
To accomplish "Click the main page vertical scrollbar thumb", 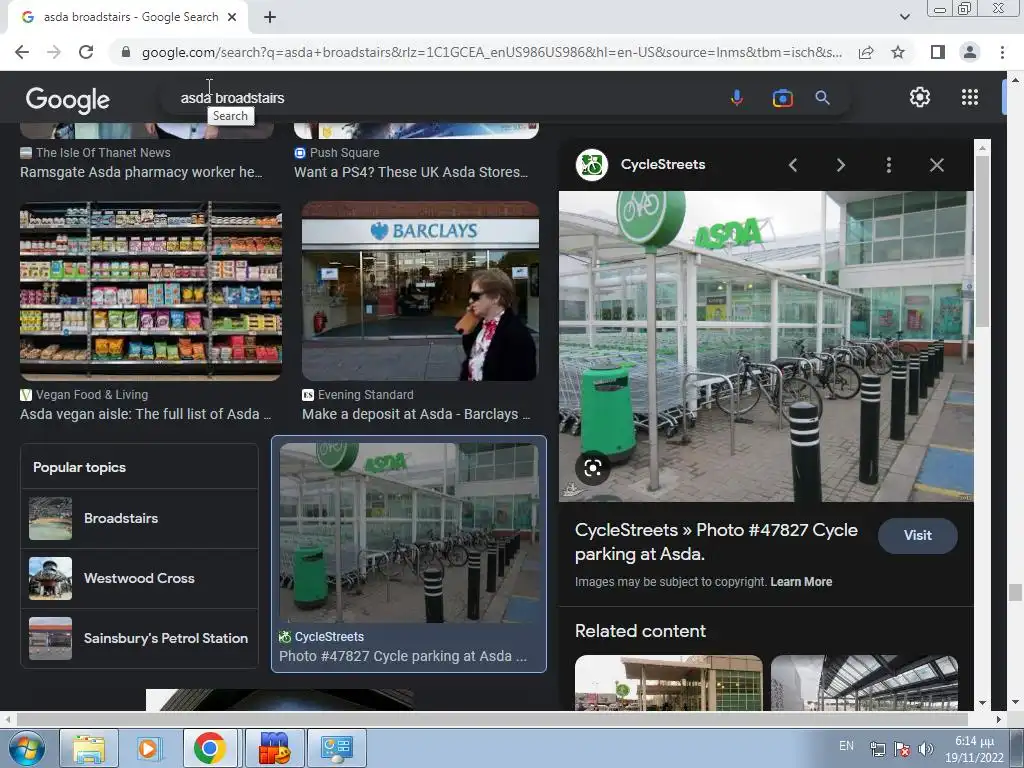I will pyautogui.click(x=1014, y=592).
